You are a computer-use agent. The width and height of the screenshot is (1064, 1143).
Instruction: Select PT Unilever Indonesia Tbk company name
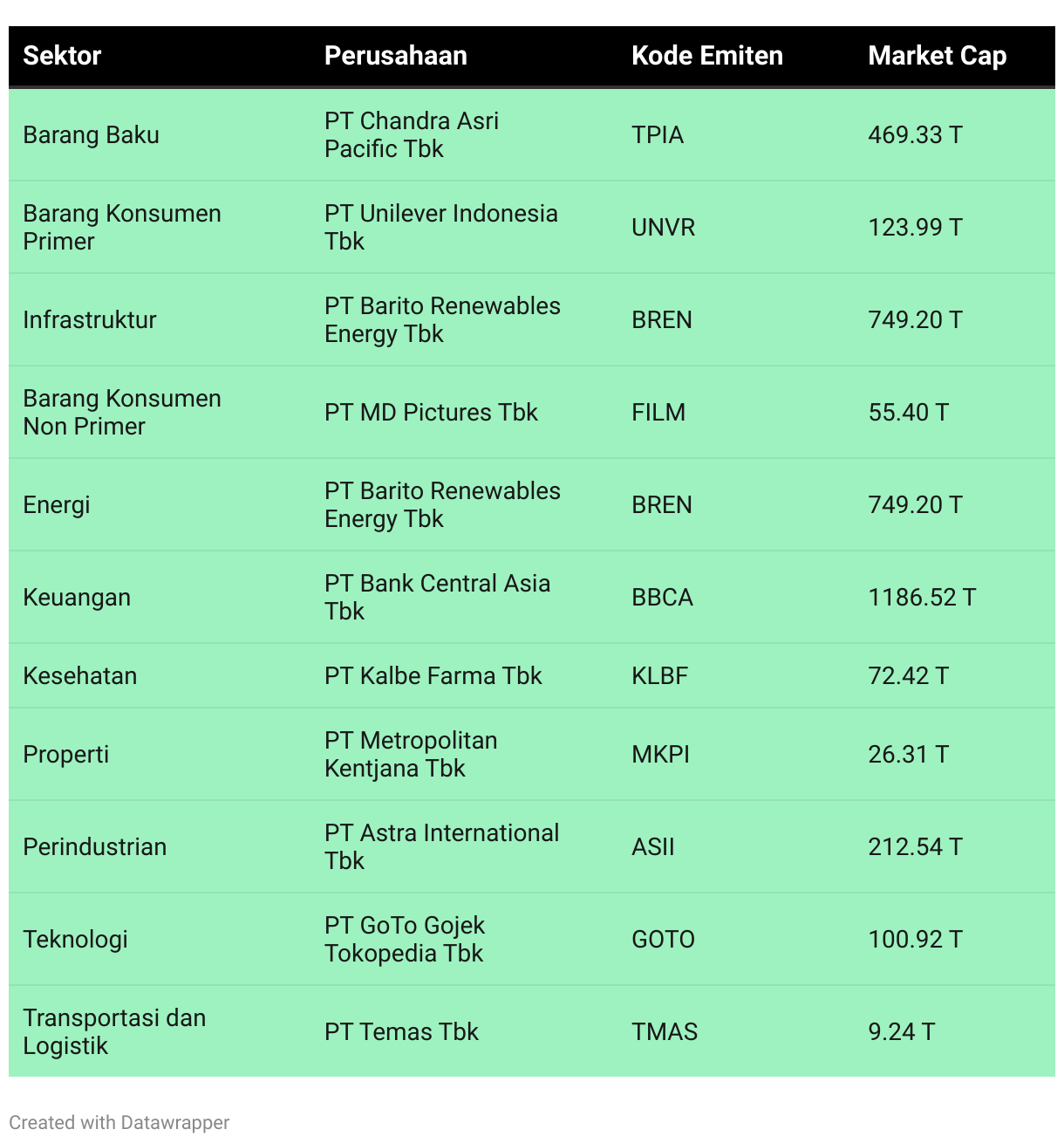pos(440,228)
